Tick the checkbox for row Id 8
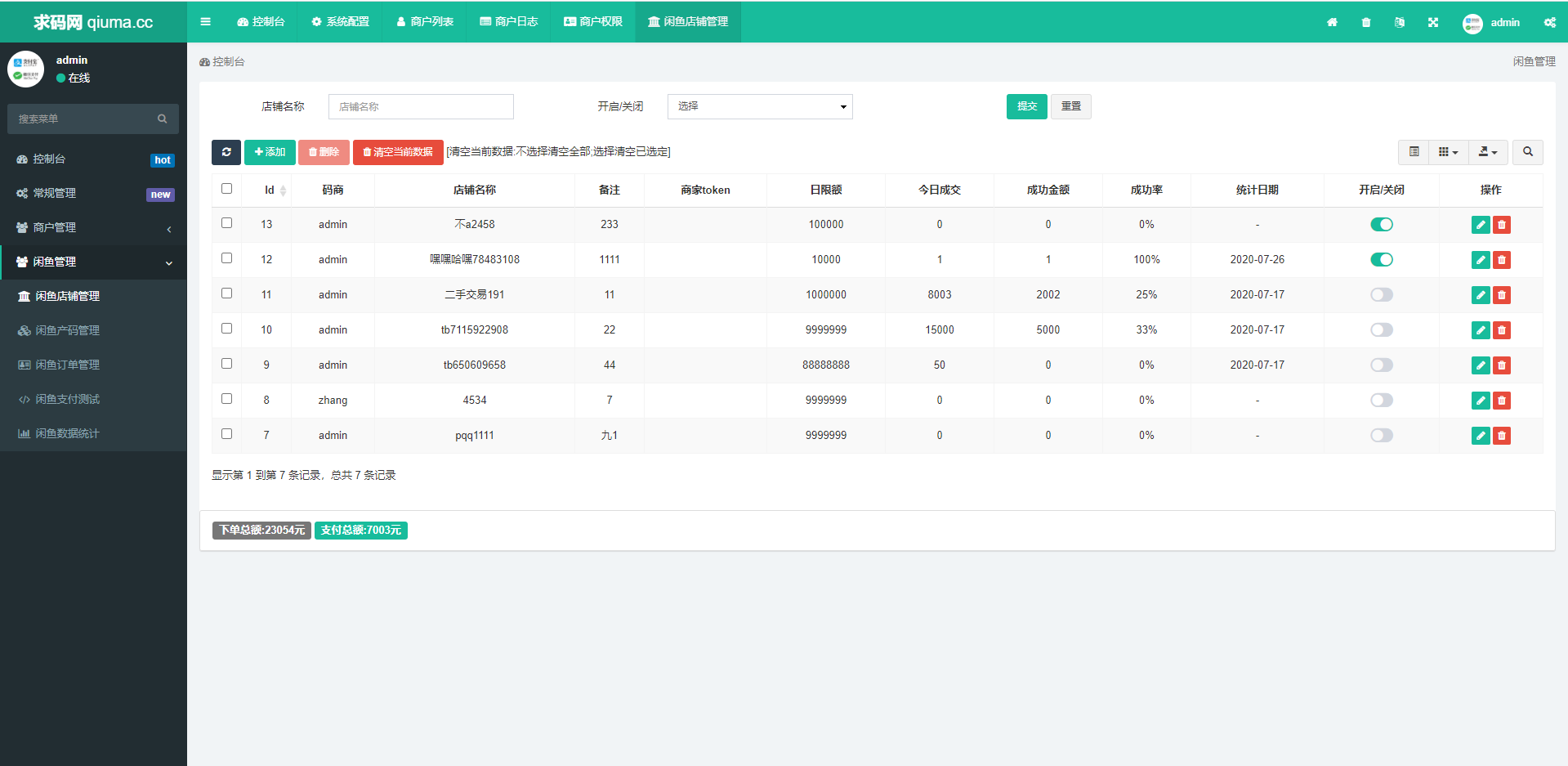This screenshot has height=766, width=1568. [x=227, y=399]
